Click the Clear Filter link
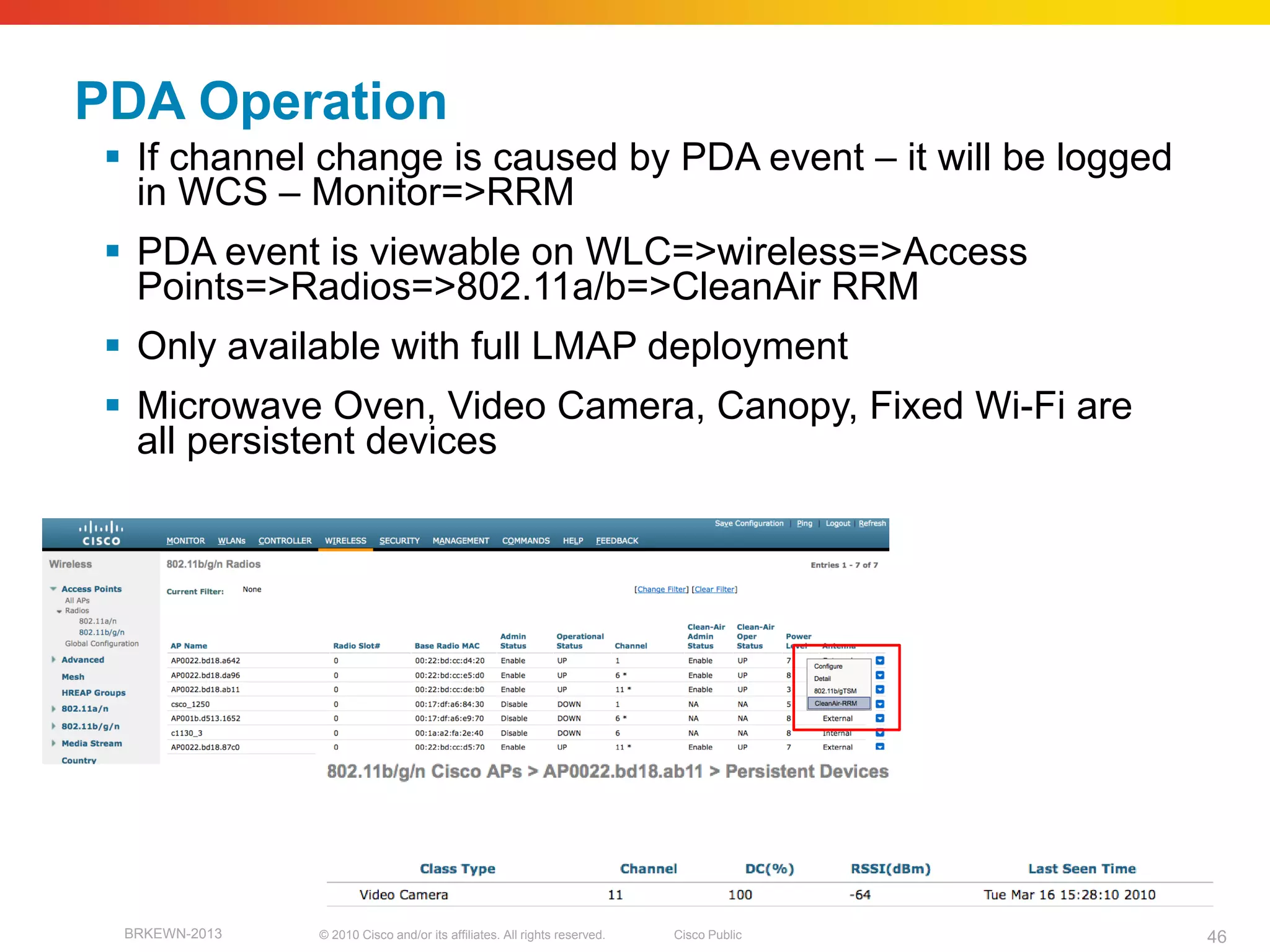This screenshot has width=1270, height=952. coord(715,589)
